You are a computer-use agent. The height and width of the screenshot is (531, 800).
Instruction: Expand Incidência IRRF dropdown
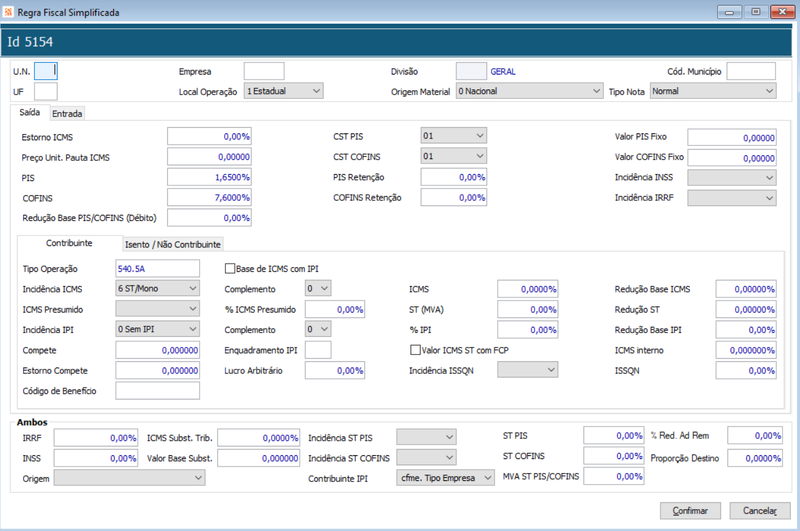point(732,198)
